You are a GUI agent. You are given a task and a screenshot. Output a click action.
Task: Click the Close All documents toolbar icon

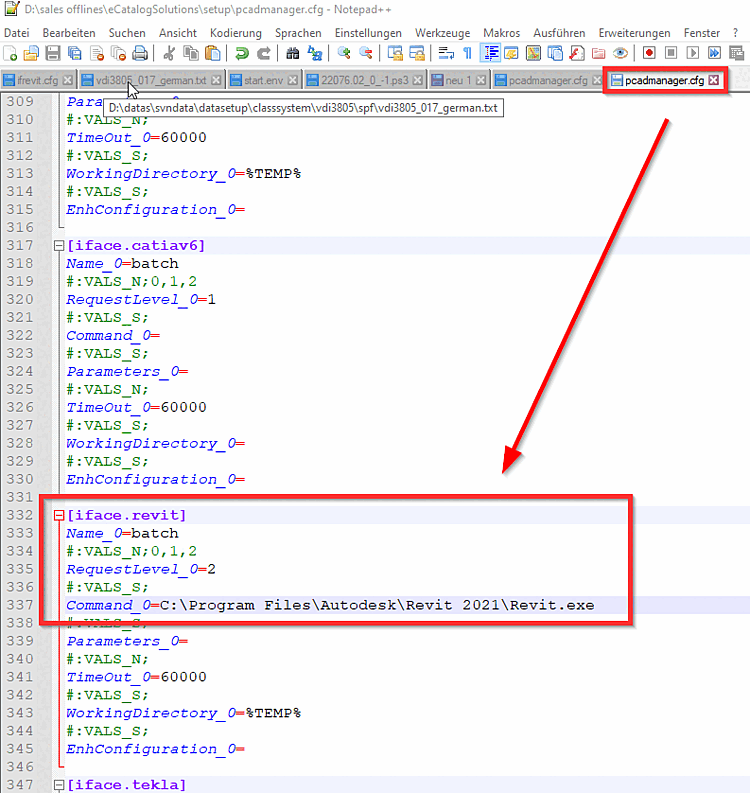tap(118, 53)
